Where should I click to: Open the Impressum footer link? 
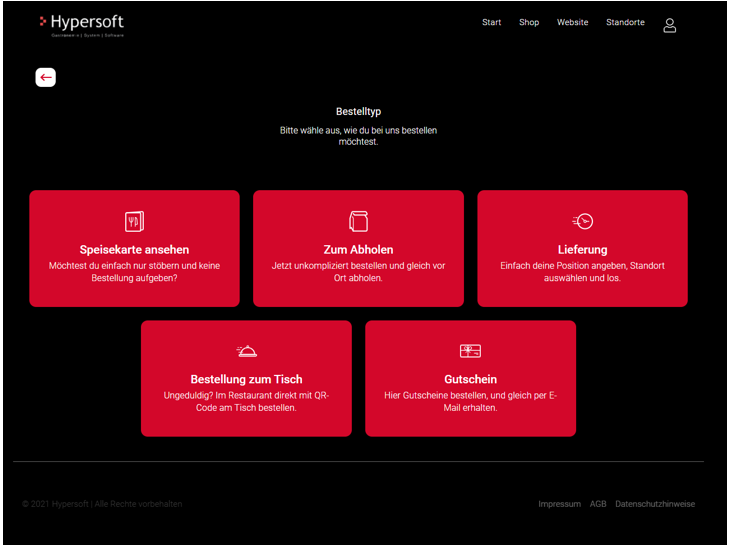point(559,504)
